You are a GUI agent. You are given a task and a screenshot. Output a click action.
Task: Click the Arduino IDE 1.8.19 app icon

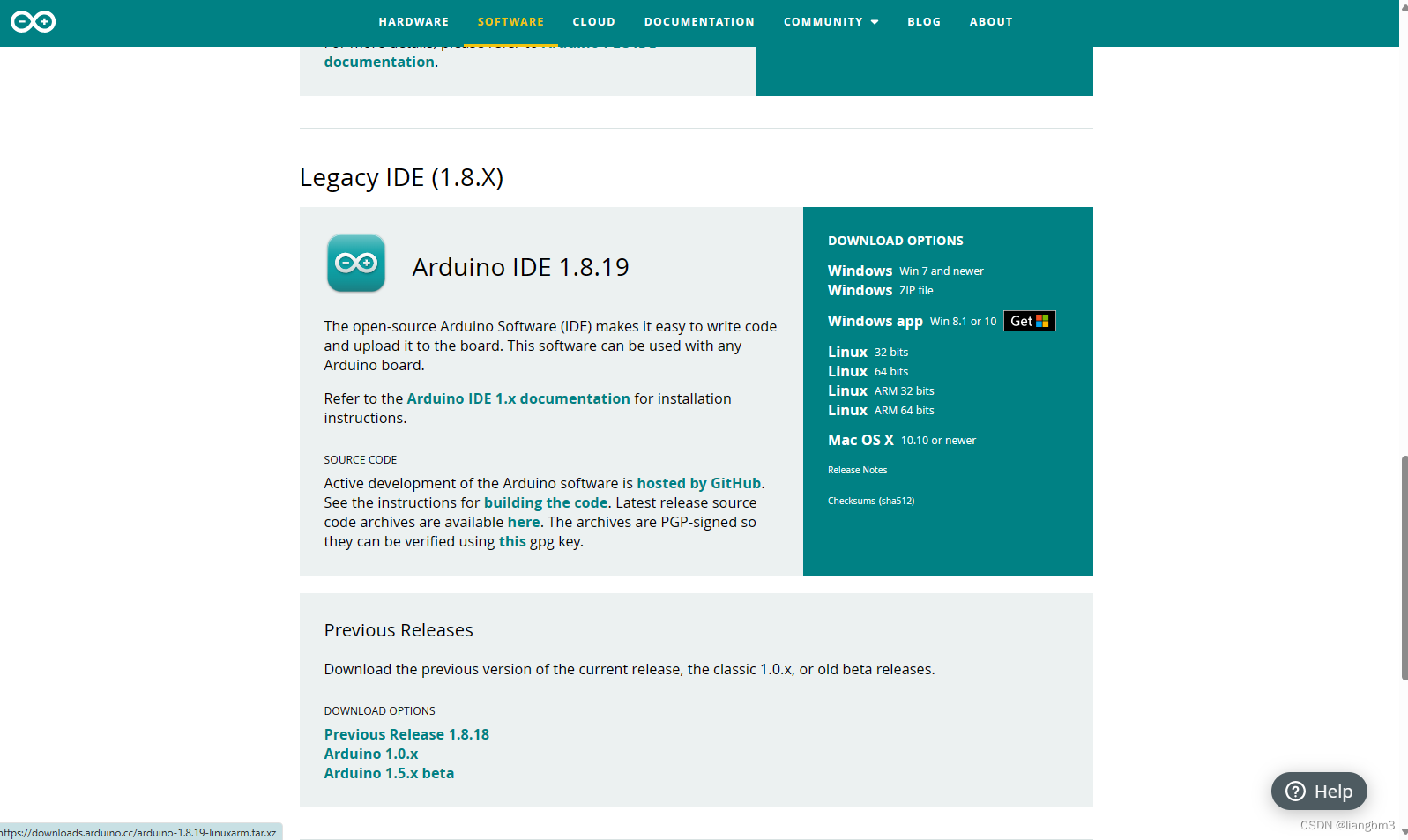point(356,263)
